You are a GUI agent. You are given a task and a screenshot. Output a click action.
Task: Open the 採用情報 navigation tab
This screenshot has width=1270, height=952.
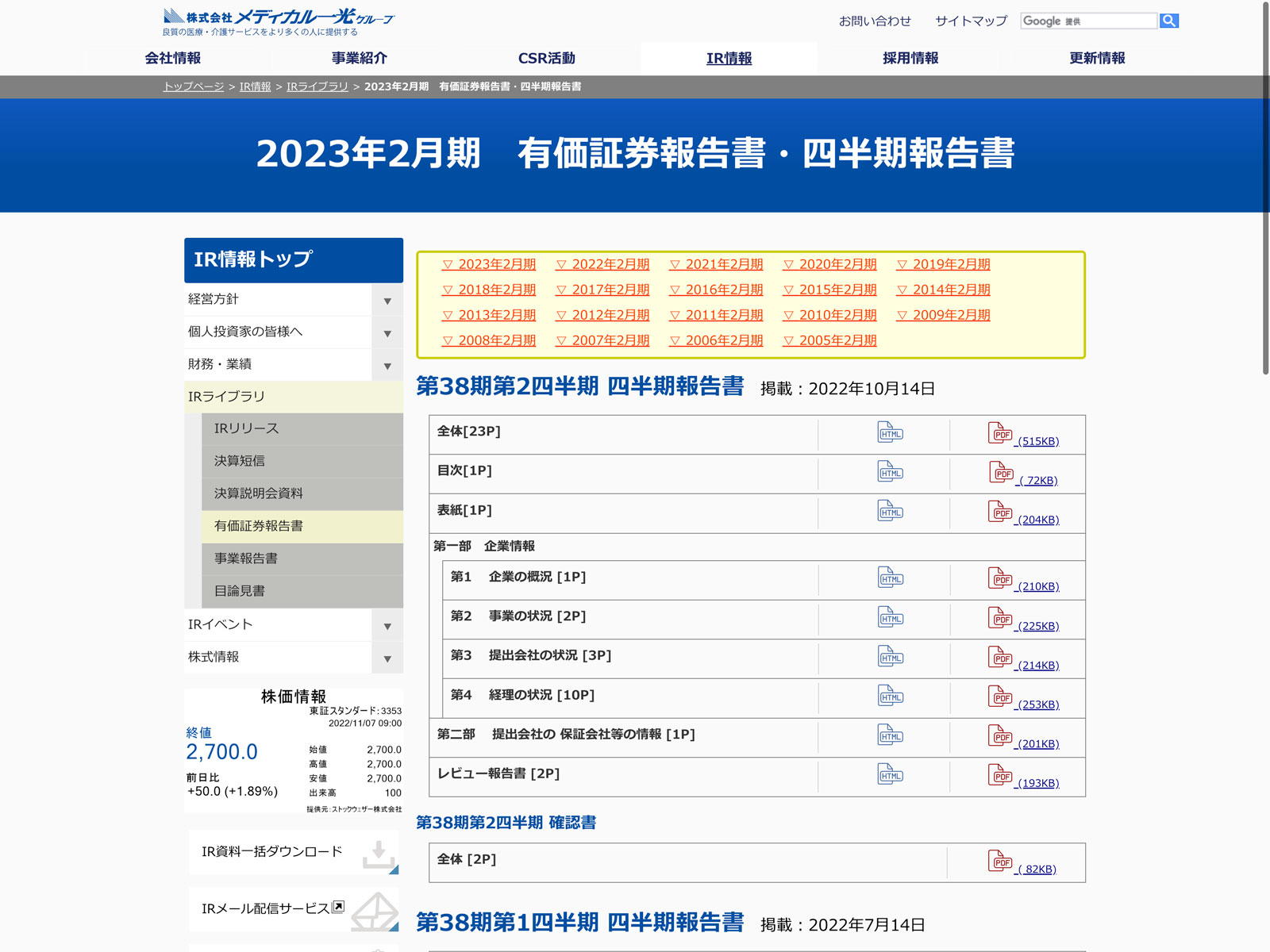point(910,58)
